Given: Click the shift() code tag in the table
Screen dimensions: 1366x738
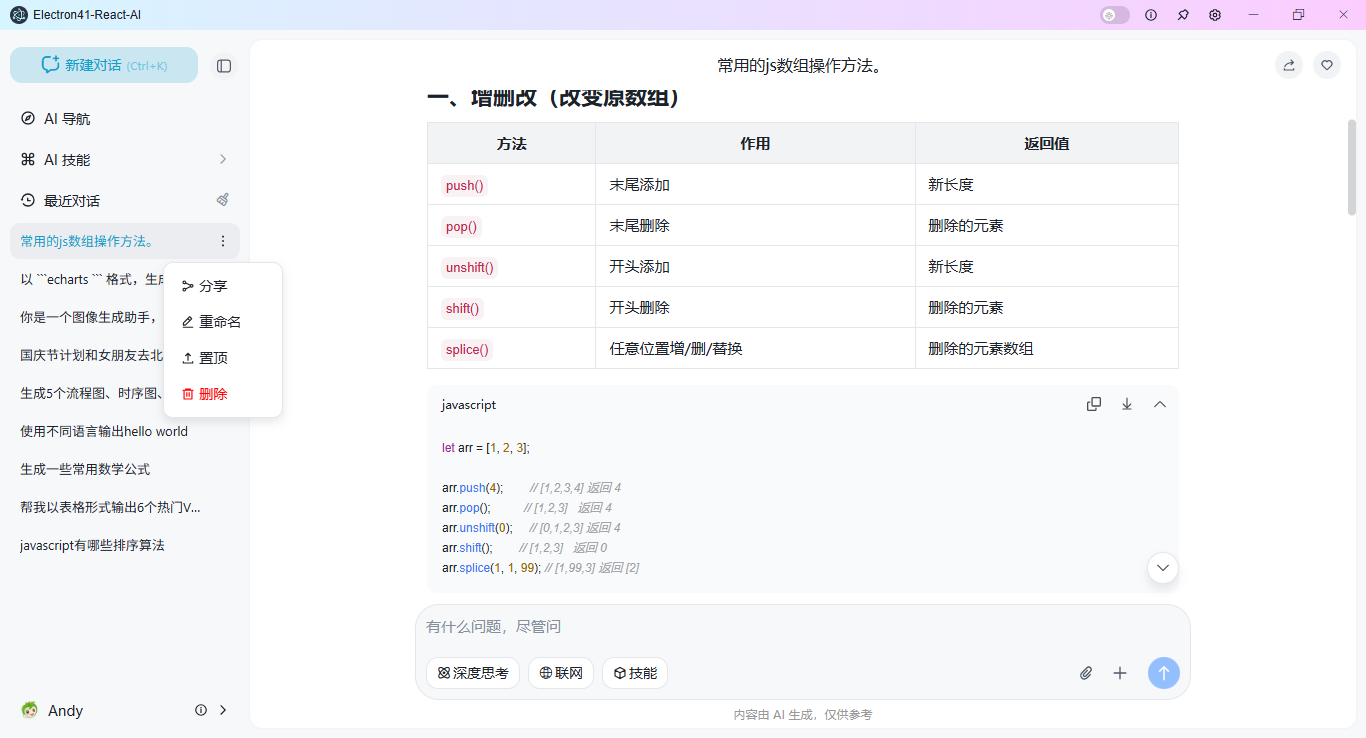Looking at the screenshot, I should point(463,308).
